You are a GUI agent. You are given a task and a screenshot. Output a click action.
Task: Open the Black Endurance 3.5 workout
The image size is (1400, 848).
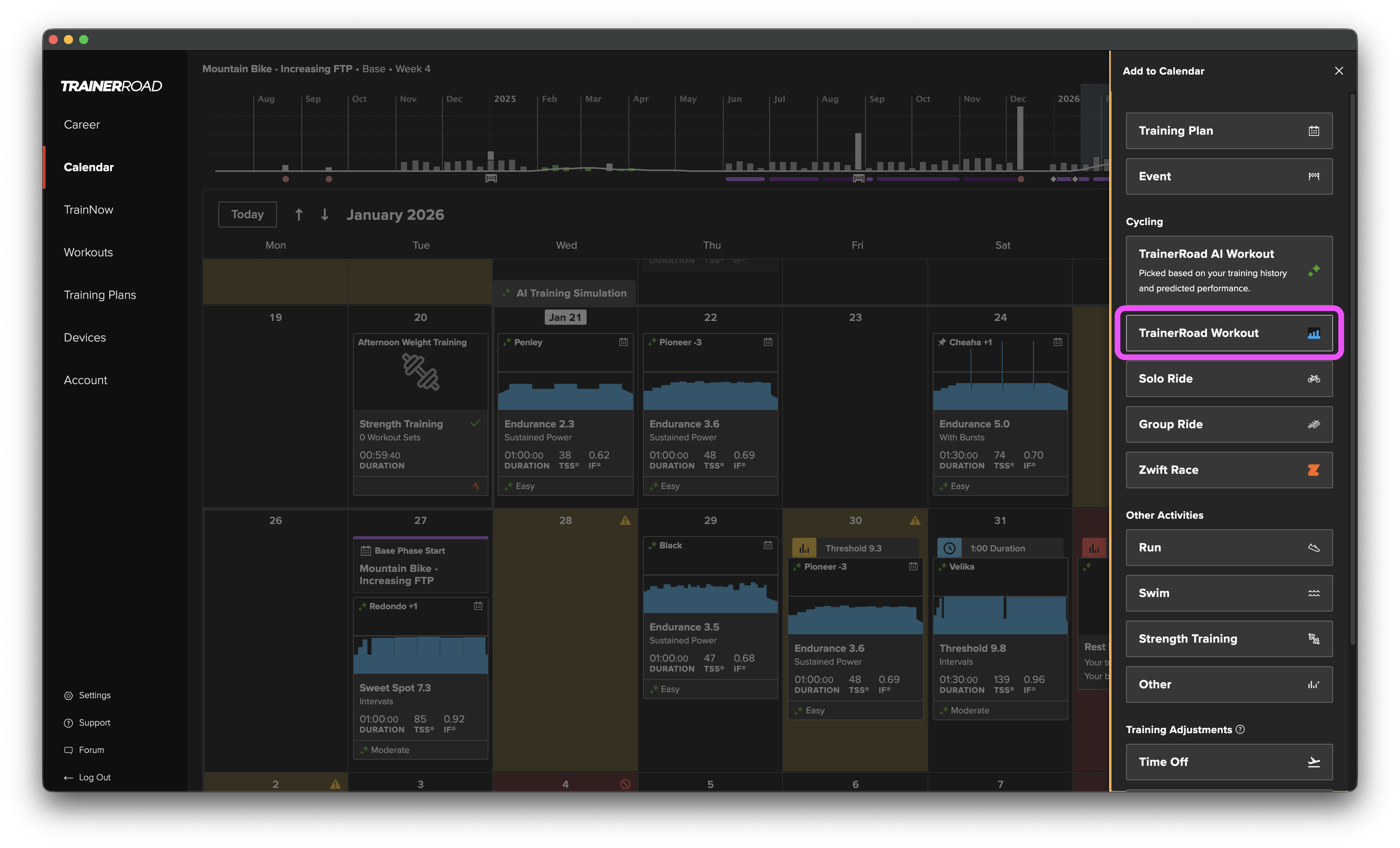click(710, 618)
